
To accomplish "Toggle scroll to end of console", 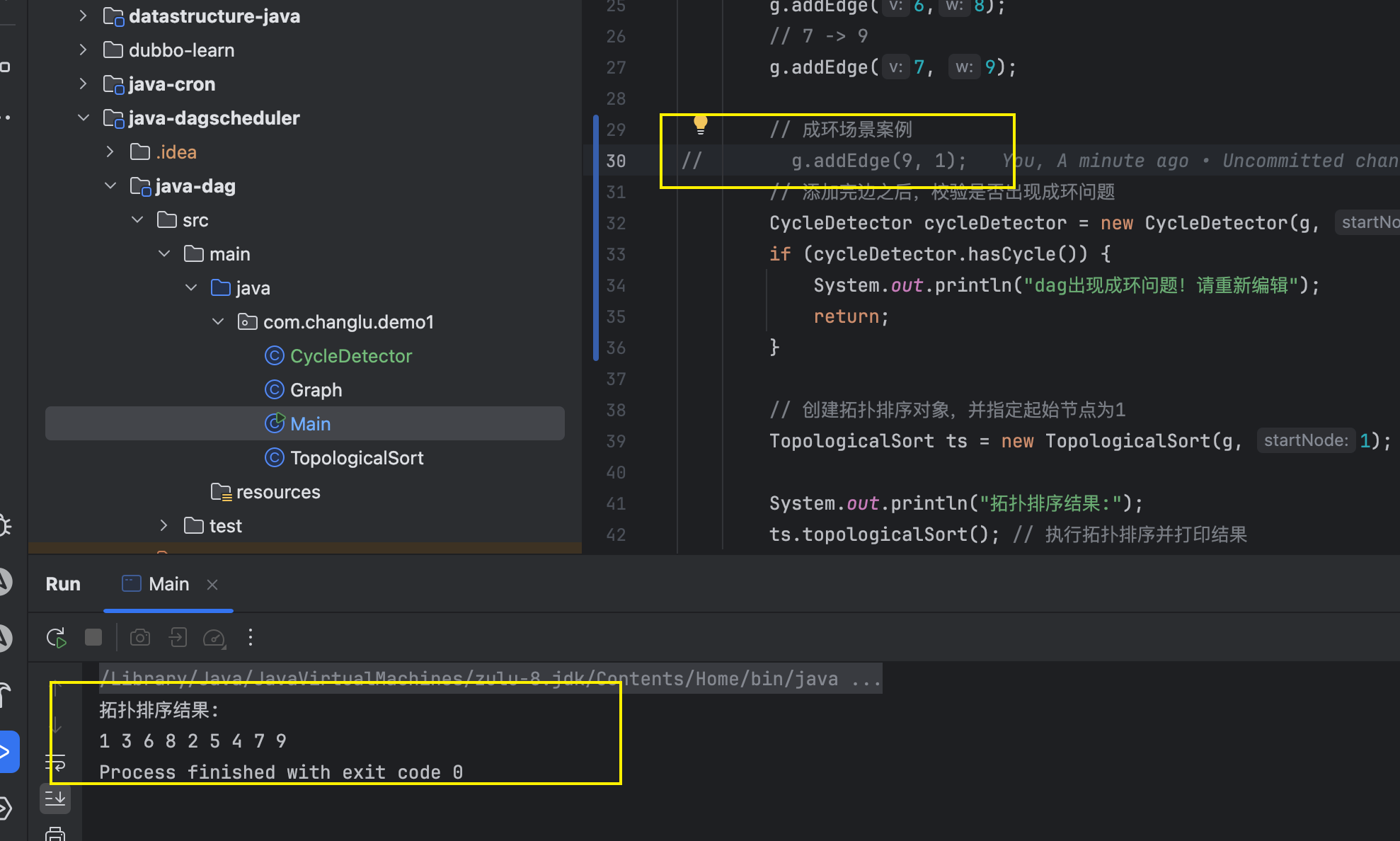I will 55,799.
